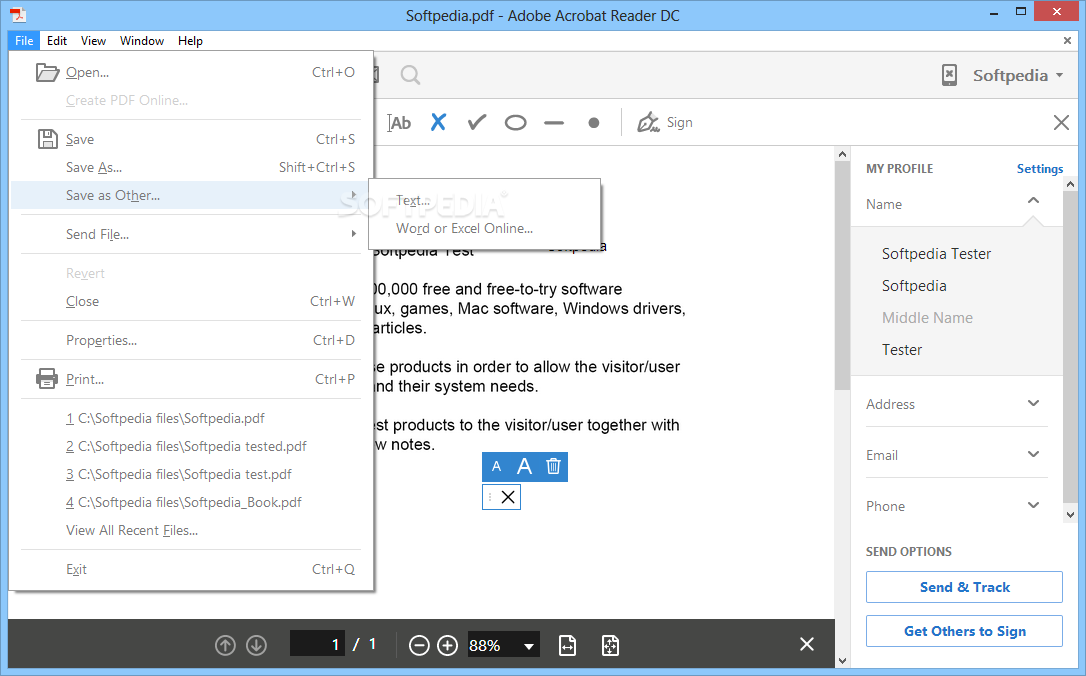Open Properties... from File menu
The image size is (1086, 676).
point(192,340)
